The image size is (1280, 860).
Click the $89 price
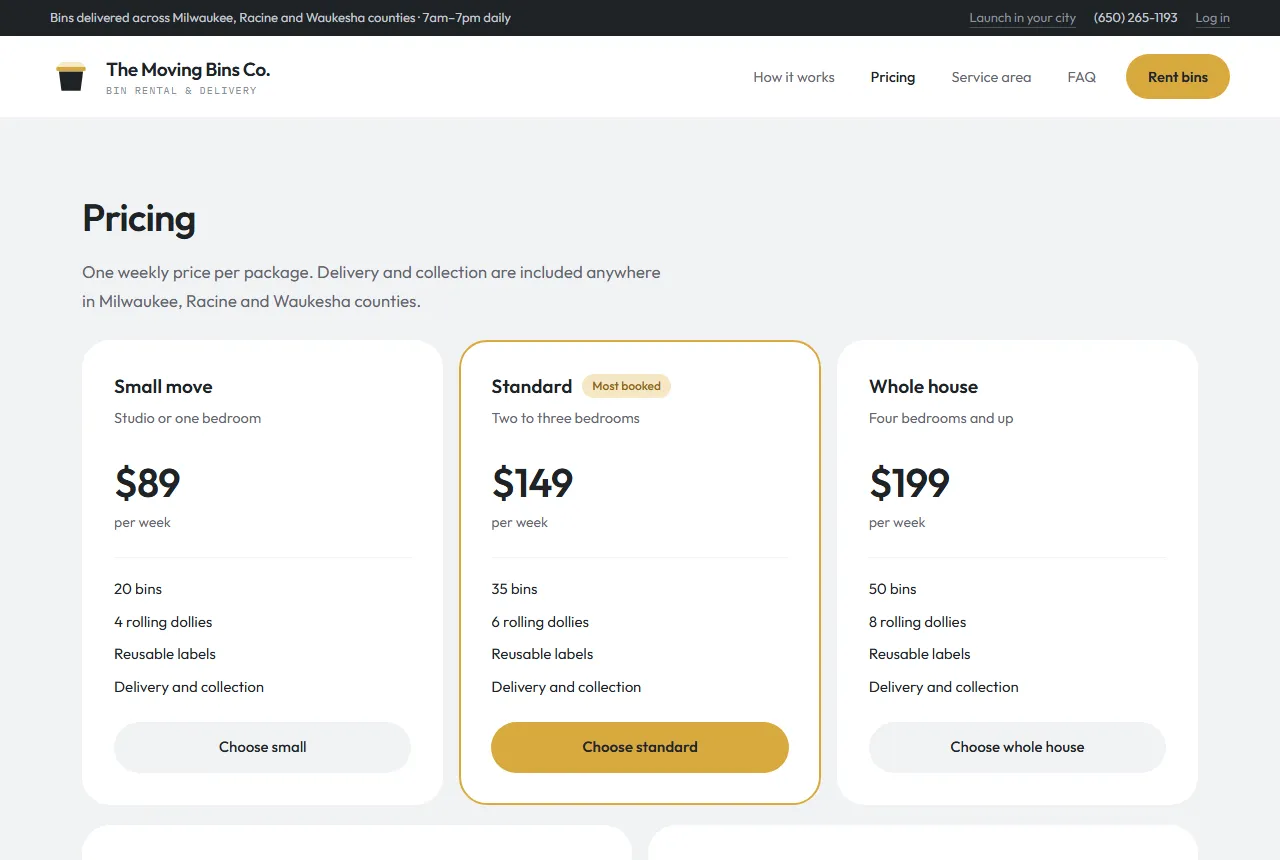tap(147, 483)
